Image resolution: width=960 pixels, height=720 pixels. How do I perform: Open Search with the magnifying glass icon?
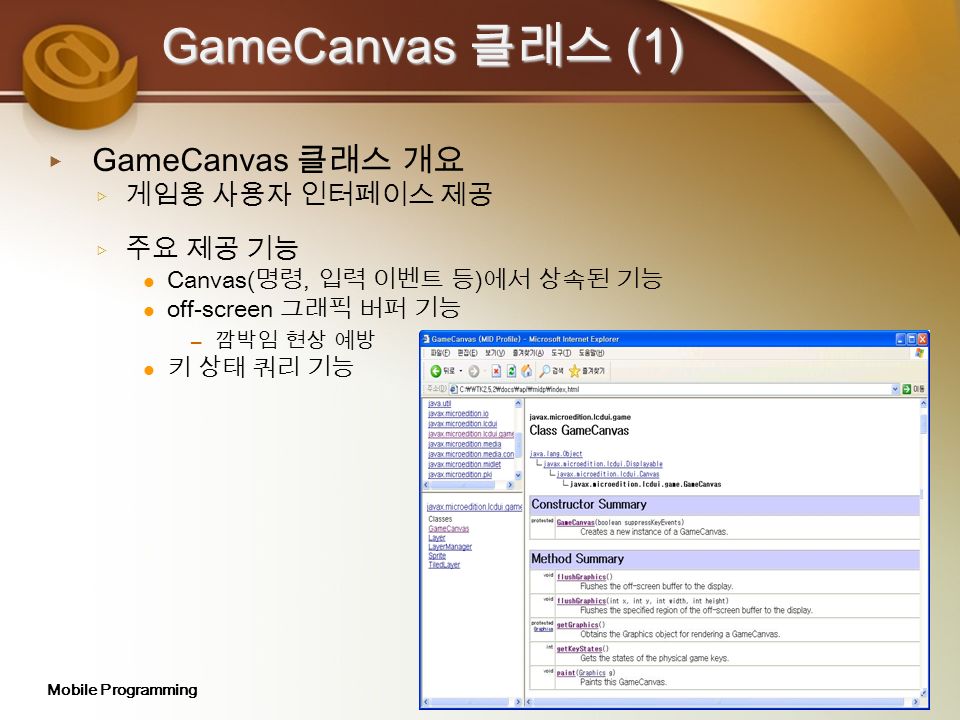click(544, 371)
